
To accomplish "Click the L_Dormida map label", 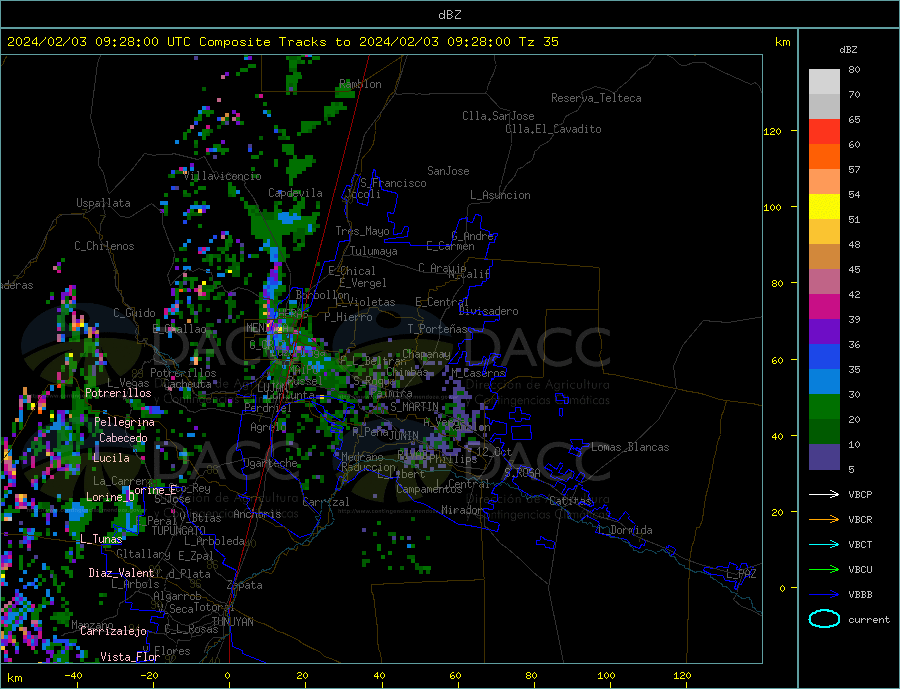I will [625, 530].
